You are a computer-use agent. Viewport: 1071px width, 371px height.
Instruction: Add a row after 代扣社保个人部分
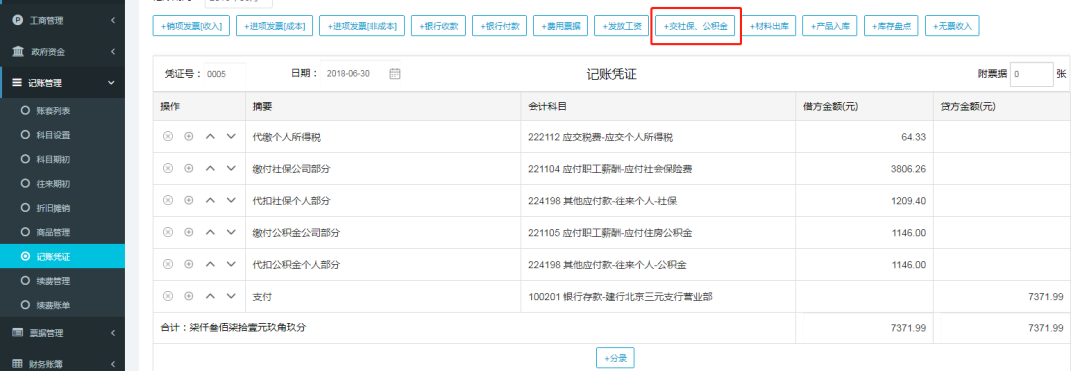[x=189, y=200]
